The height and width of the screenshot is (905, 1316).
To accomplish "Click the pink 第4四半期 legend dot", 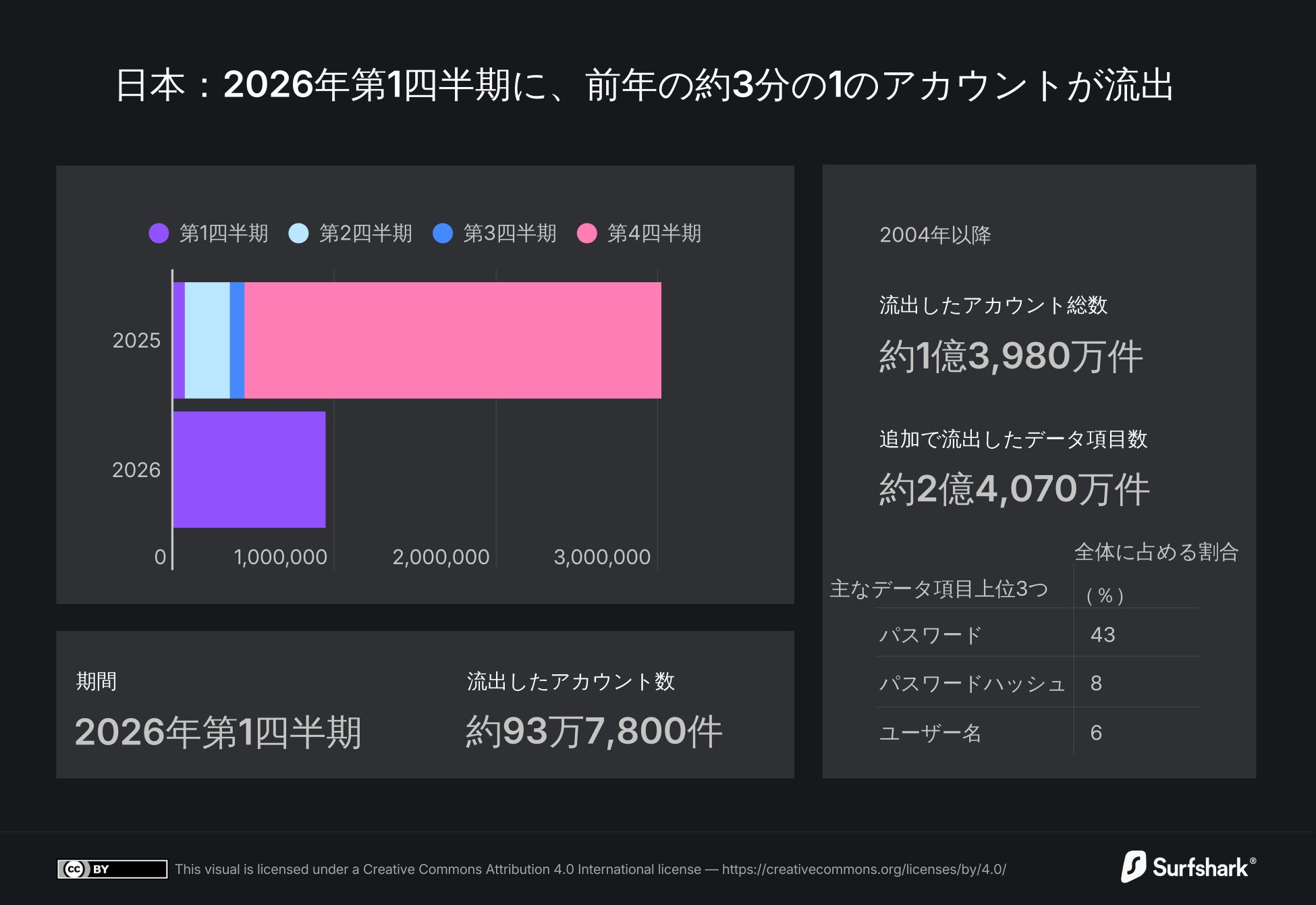I will (587, 234).
